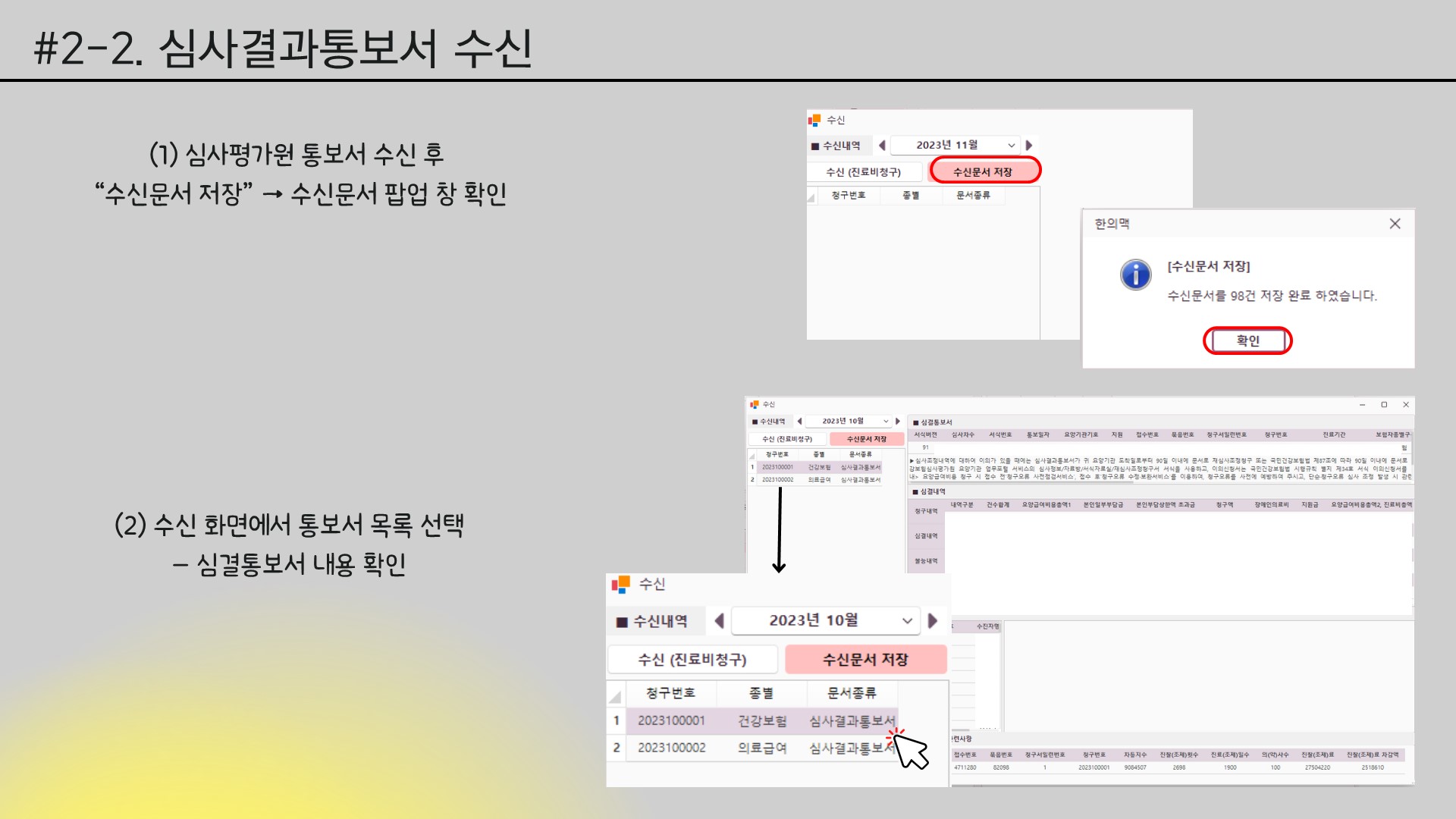Click the red-circled 수신문서 저장 button
Viewport: 1456px width, 819px height.
coord(982,172)
